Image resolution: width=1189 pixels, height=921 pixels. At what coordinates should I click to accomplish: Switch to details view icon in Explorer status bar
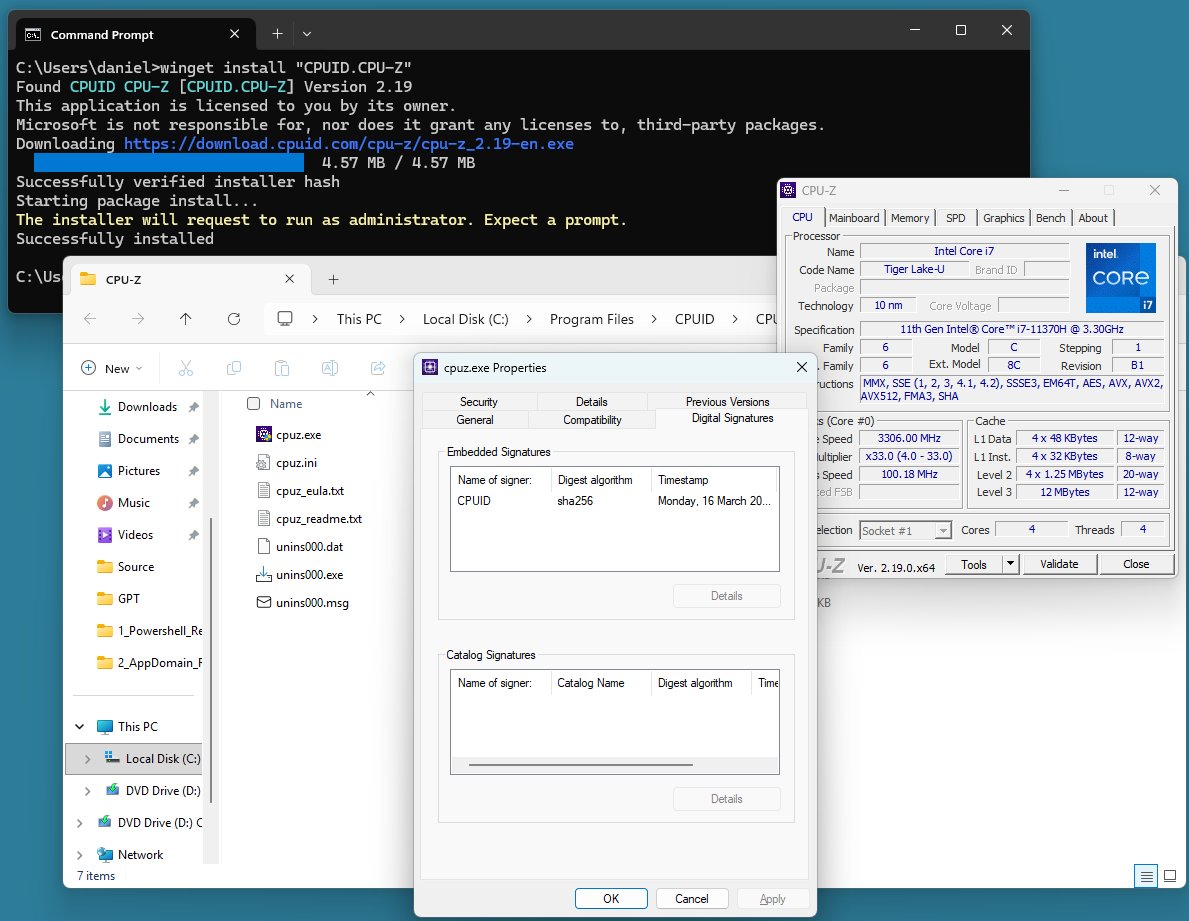[x=1147, y=876]
